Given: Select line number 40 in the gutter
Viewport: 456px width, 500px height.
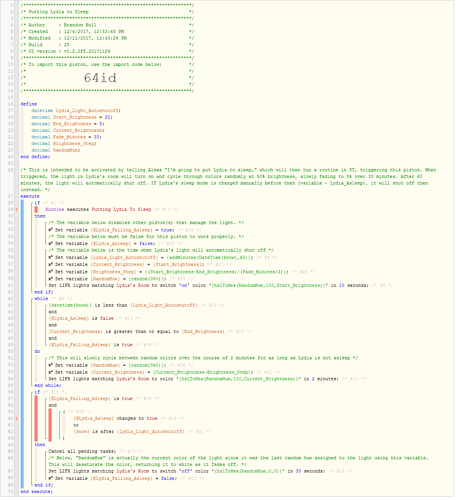Looking at the screenshot, I should coord(10,286).
